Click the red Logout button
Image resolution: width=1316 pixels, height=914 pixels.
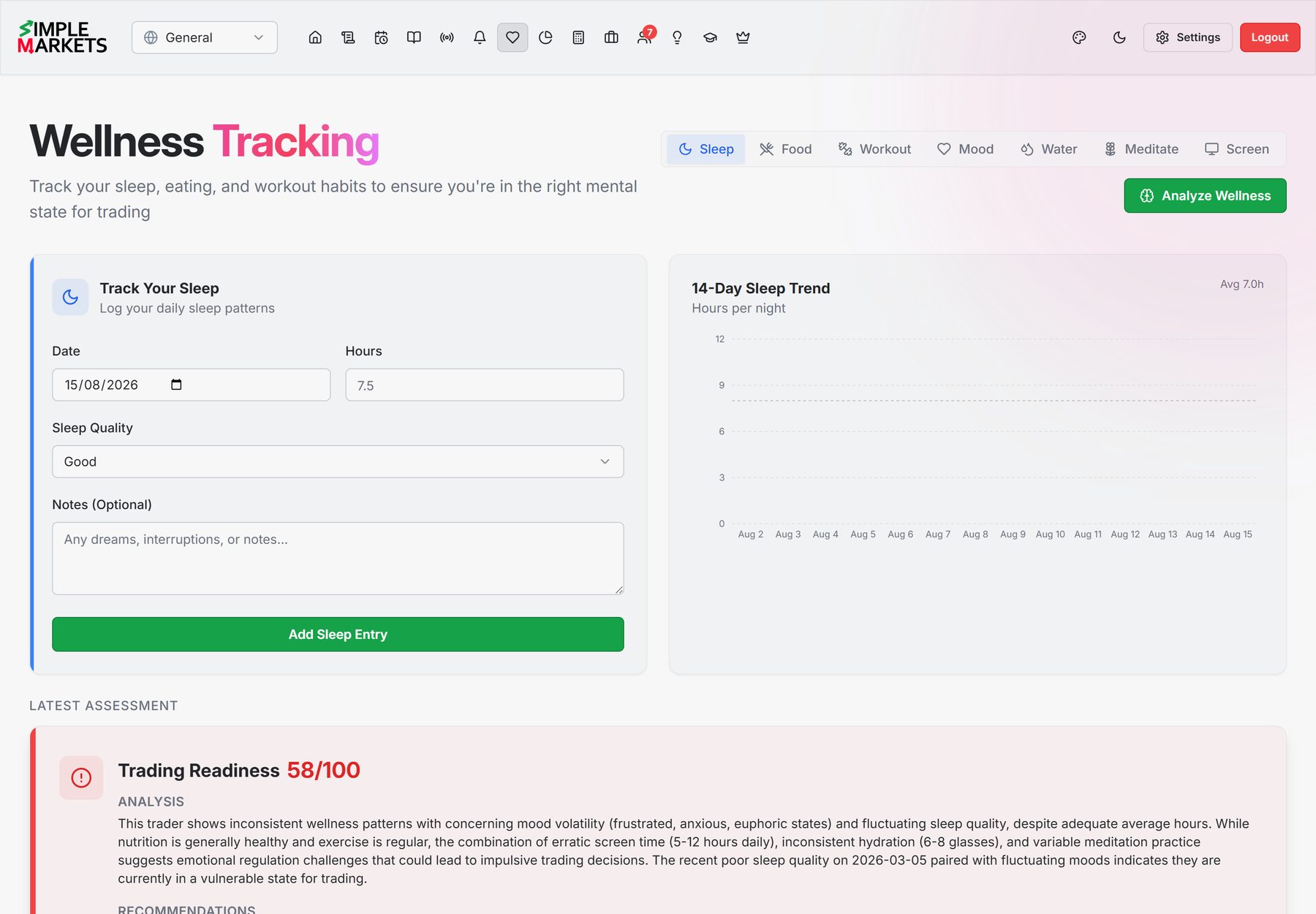(1270, 37)
